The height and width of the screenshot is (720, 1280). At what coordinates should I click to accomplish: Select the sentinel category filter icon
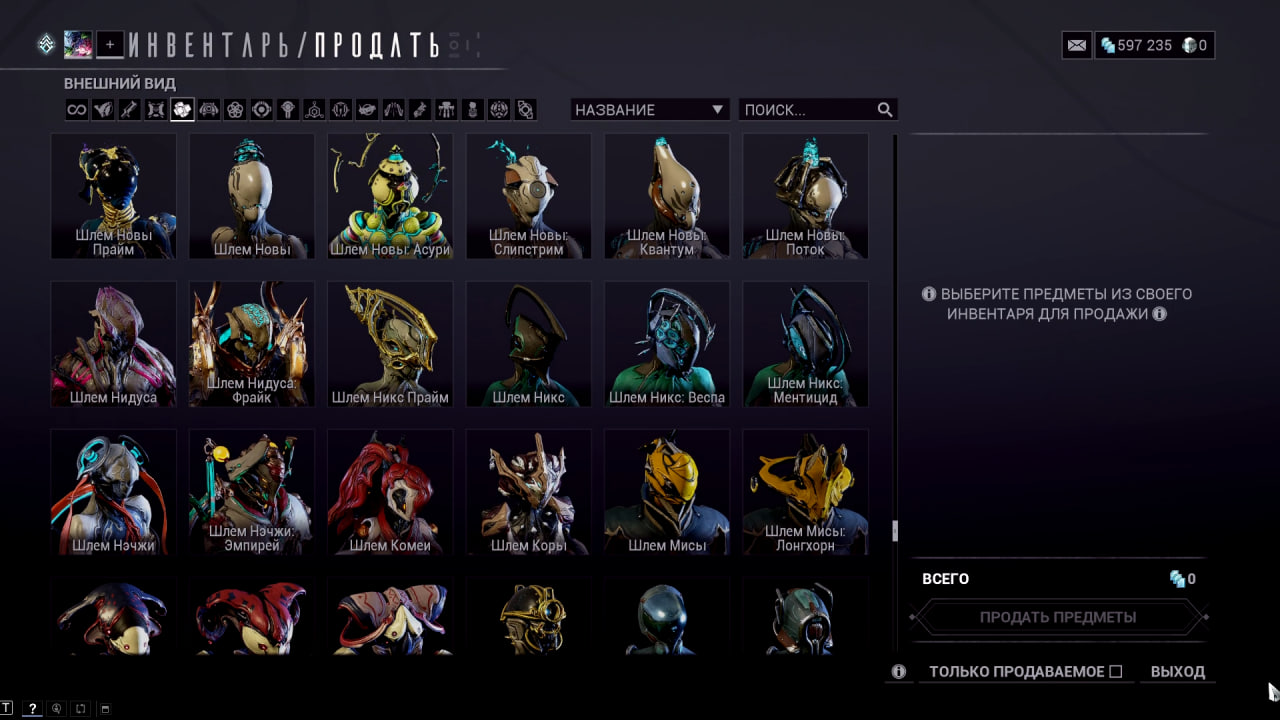click(x=209, y=110)
